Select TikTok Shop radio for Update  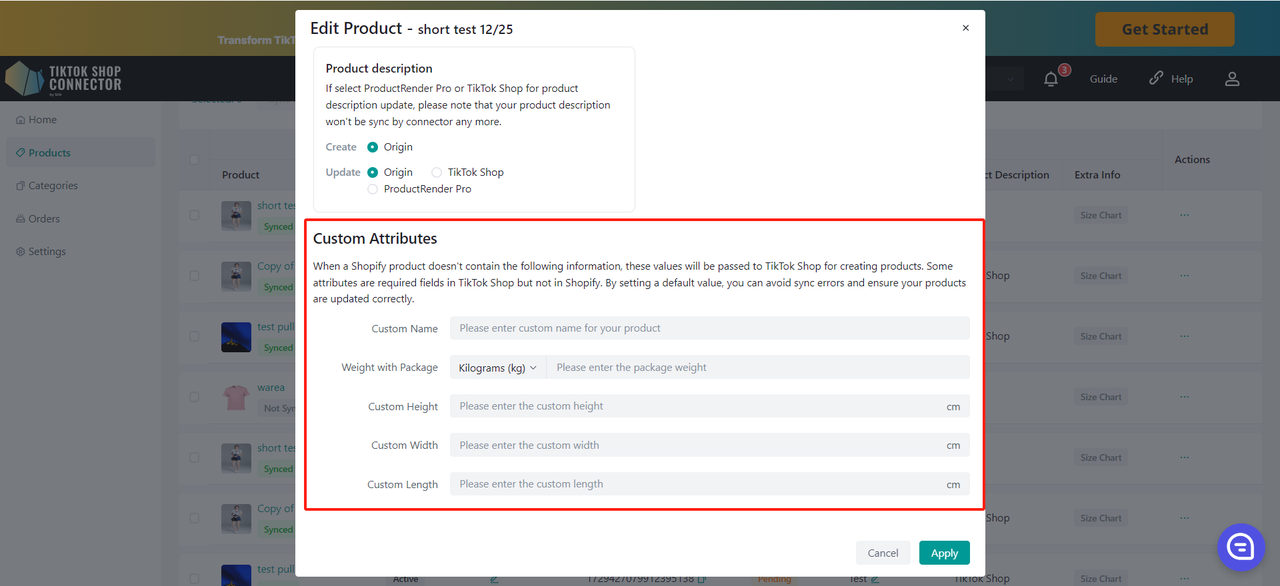point(437,172)
